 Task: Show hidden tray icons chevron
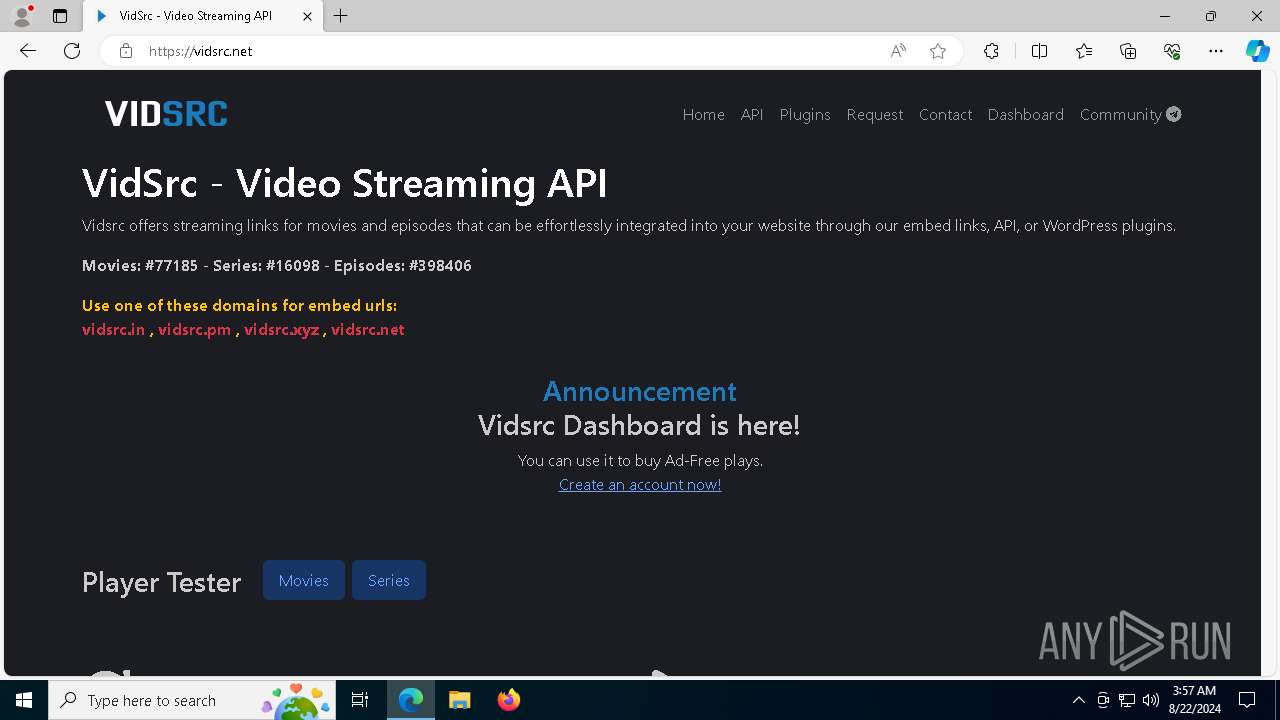1078,700
